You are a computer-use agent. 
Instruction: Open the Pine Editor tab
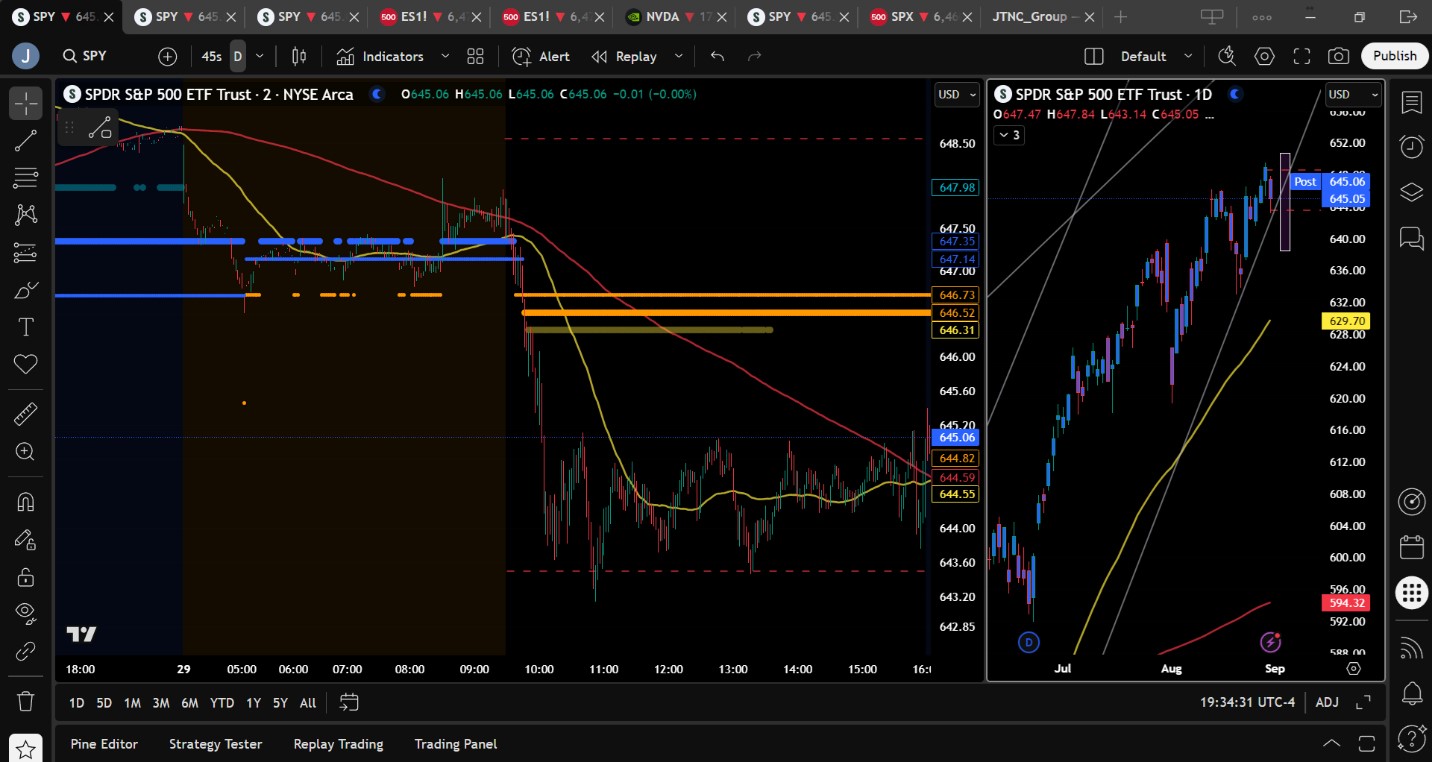pyautogui.click(x=104, y=744)
